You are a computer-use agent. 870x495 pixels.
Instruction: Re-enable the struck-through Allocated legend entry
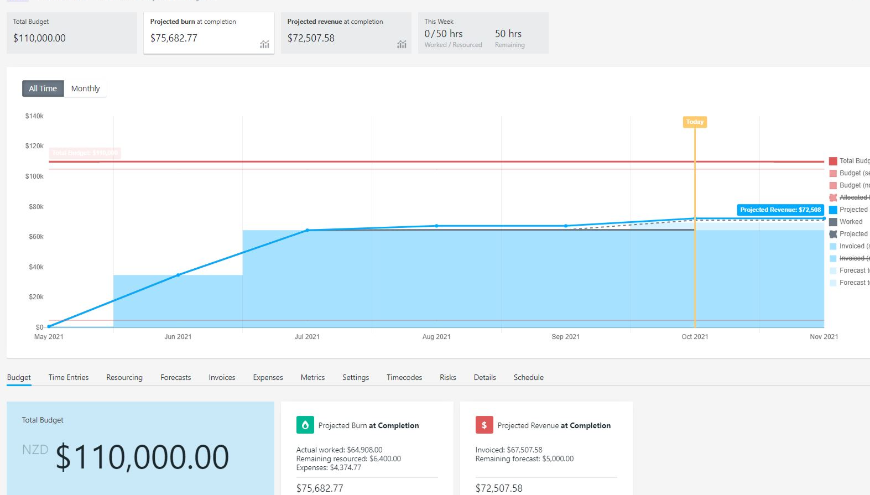click(x=852, y=198)
